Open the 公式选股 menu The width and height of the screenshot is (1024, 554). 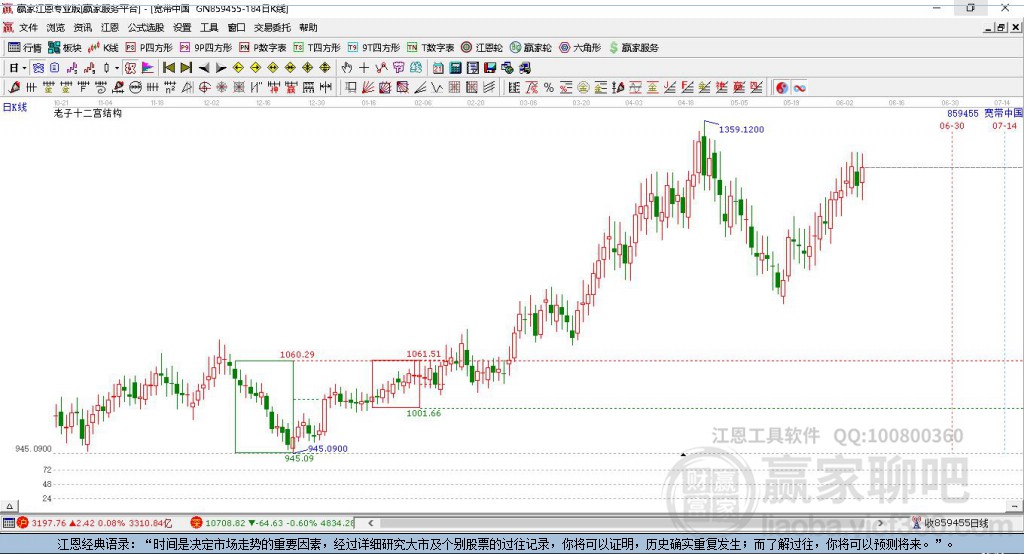[146, 27]
